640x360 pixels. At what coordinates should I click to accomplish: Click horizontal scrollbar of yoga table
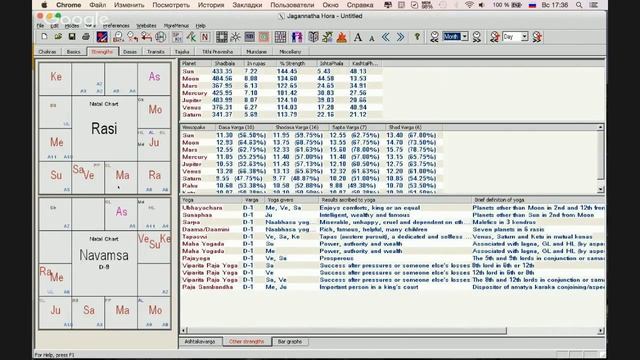(x=346, y=331)
